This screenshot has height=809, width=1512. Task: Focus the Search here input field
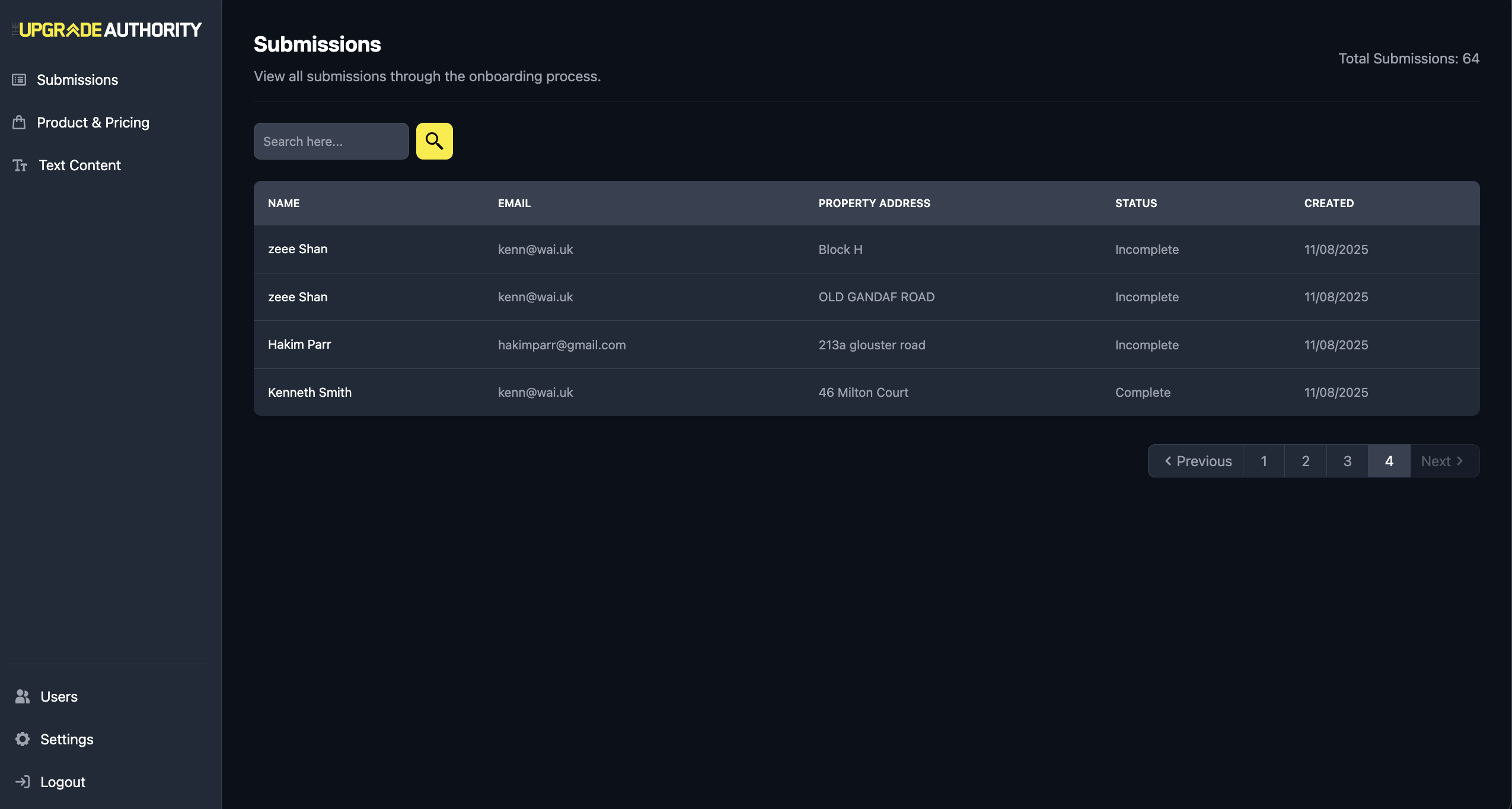pyautogui.click(x=331, y=141)
